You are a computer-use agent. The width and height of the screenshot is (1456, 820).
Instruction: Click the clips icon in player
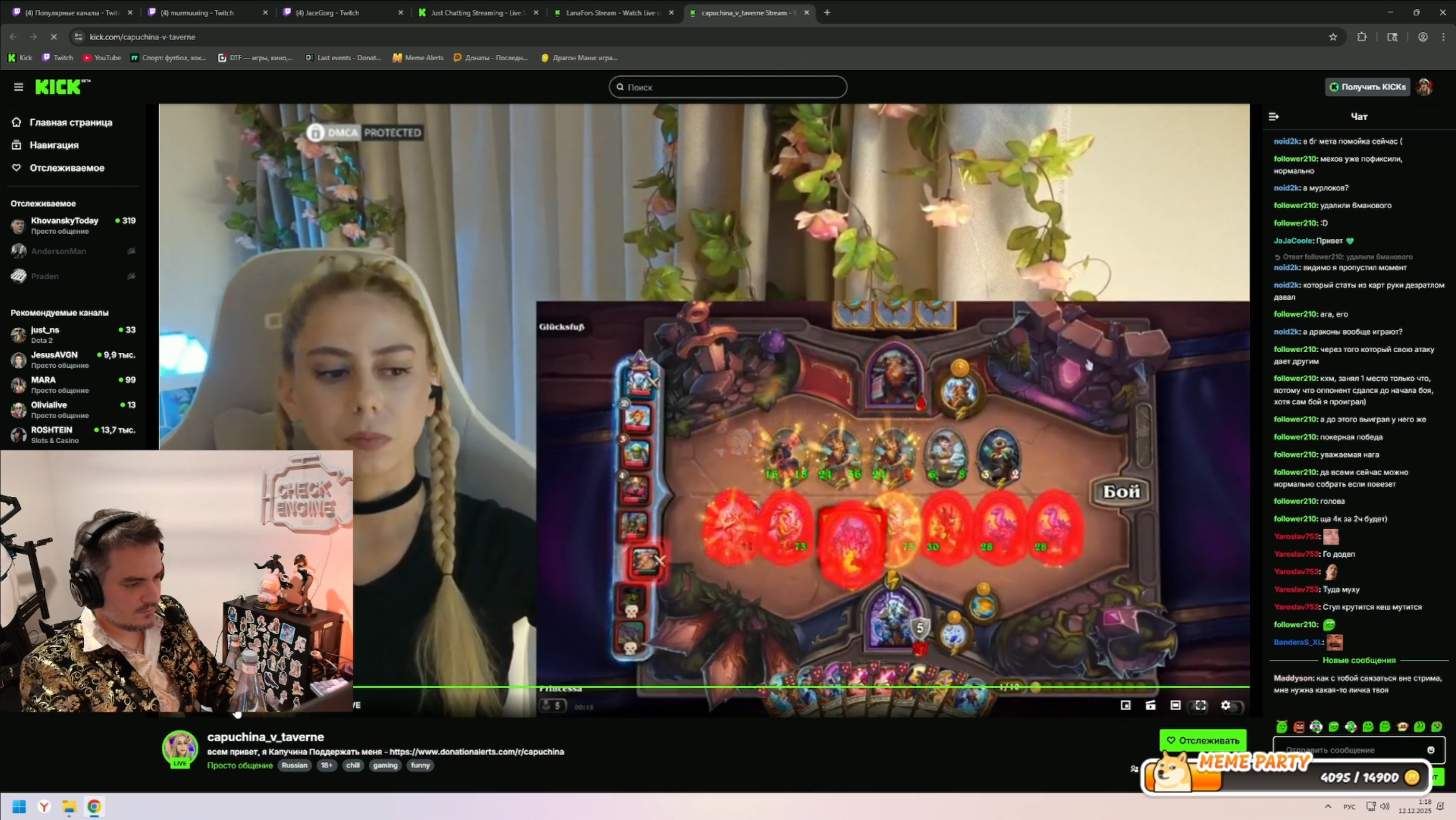1150,705
